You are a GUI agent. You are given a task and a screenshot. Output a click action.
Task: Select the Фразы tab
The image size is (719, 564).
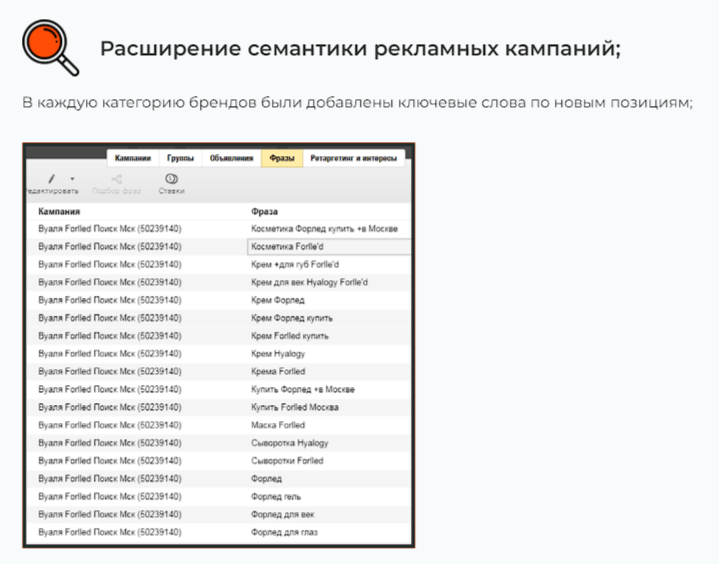pyautogui.click(x=282, y=158)
